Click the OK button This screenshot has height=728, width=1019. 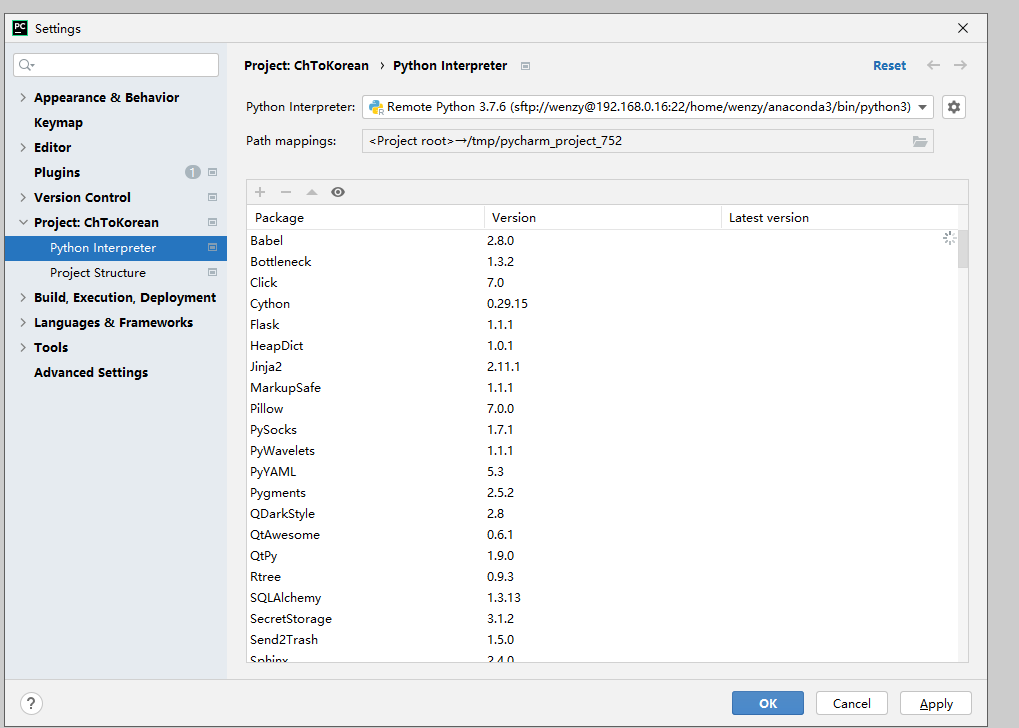[767, 703]
